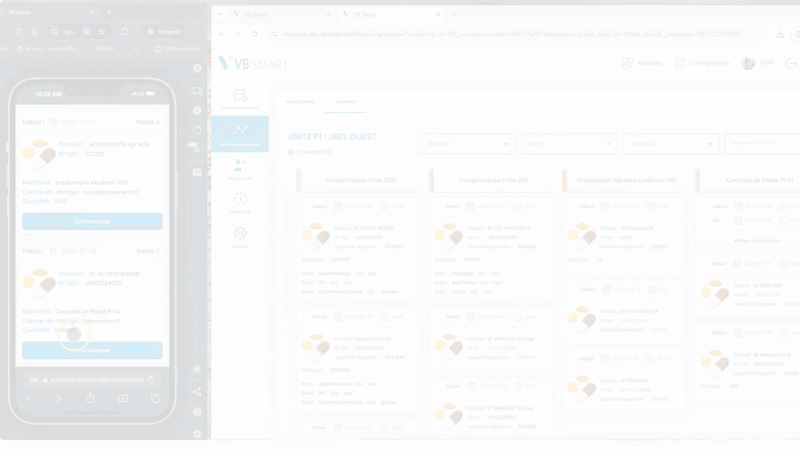Screen dimensions: 800x450
Task: Switch to the Gantt chart tab
Action: tap(300, 102)
